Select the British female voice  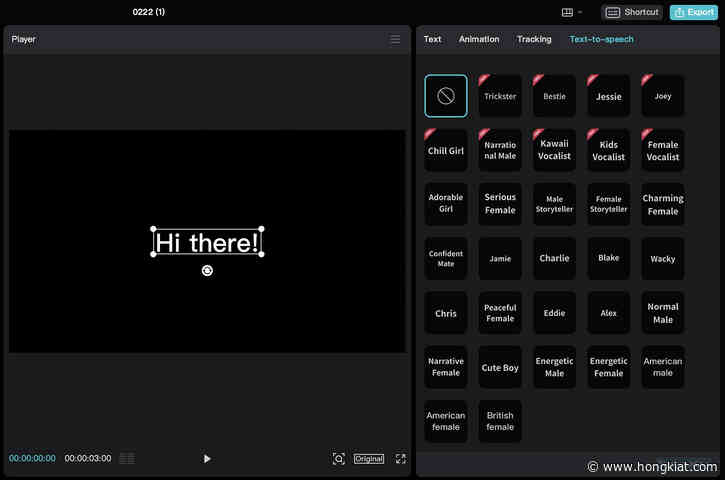pyautogui.click(x=500, y=421)
